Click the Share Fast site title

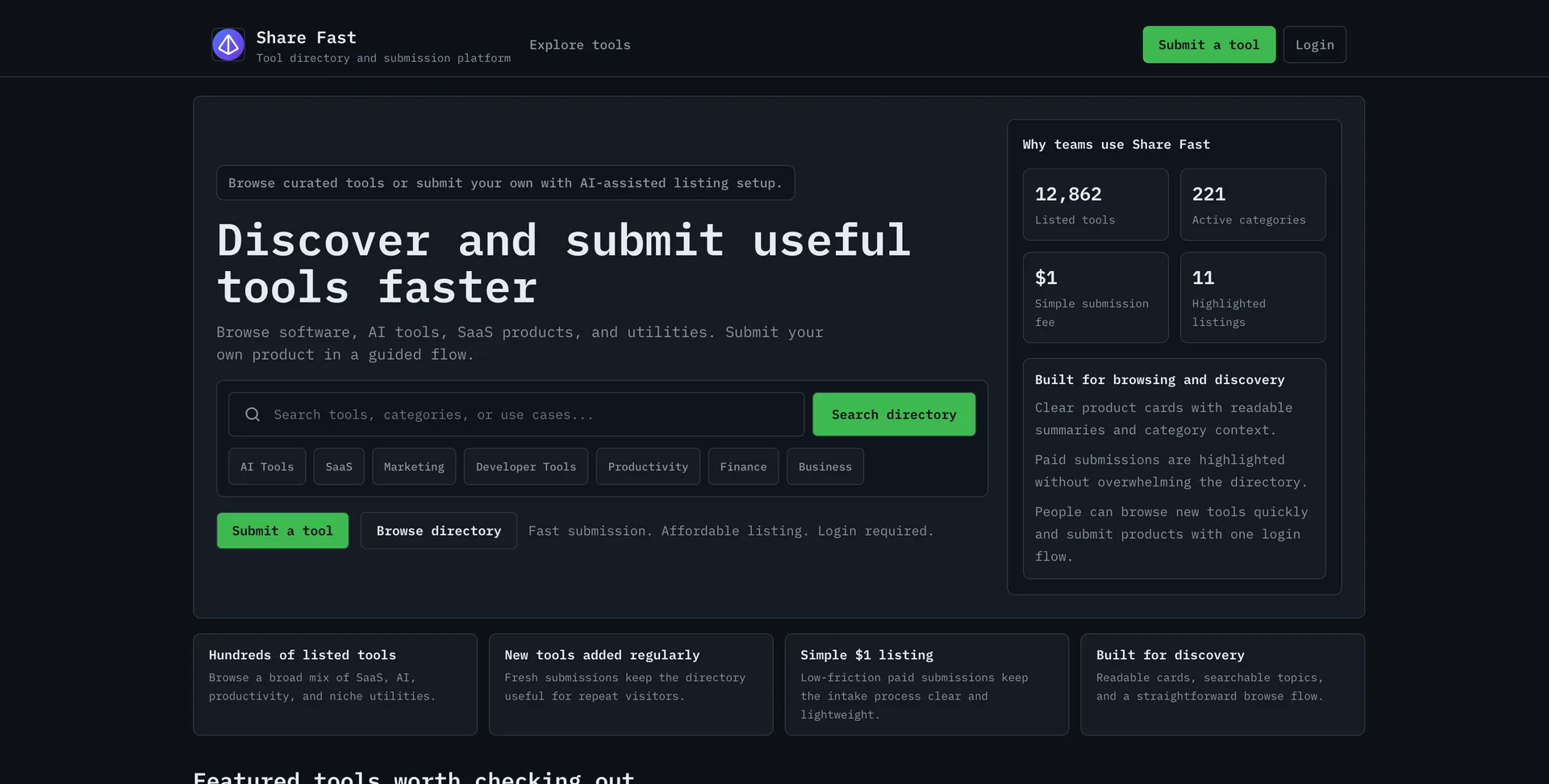[x=307, y=38]
